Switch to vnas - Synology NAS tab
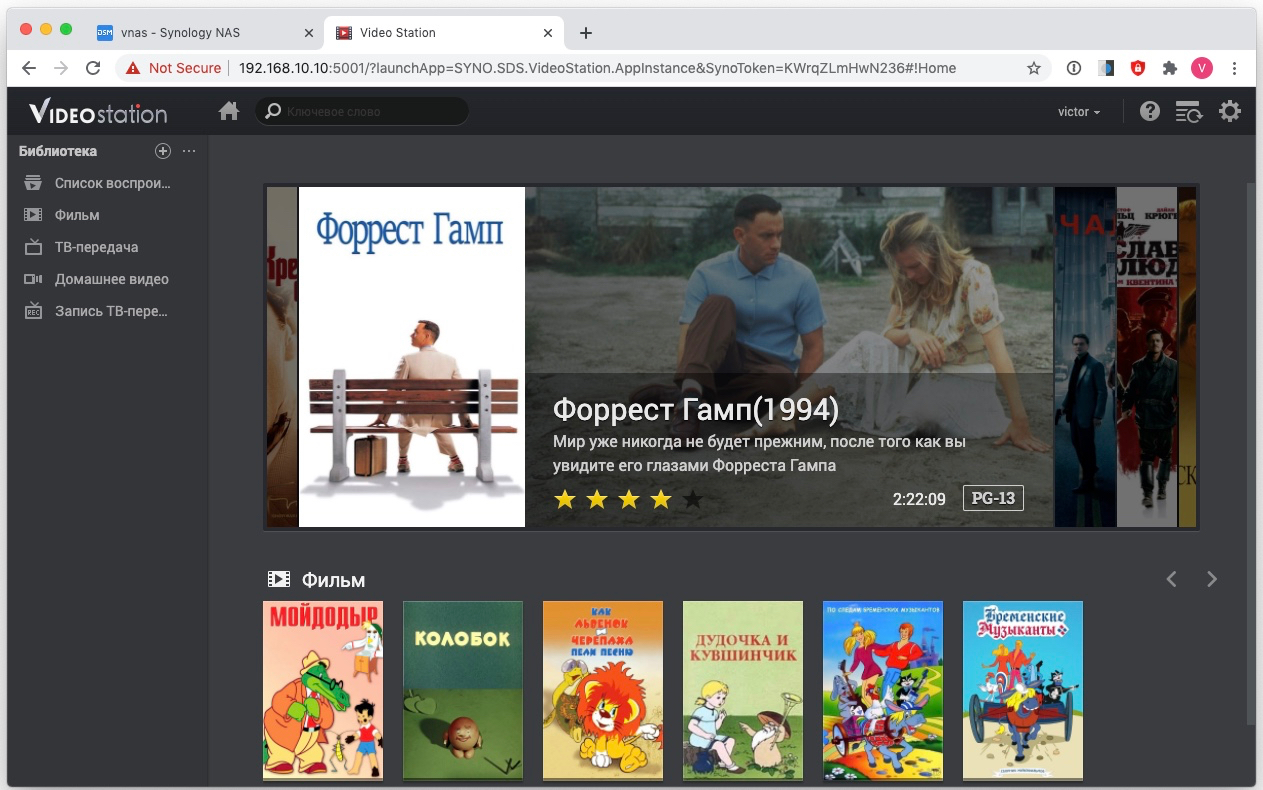Viewport: 1263px width, 790px height. pos(180,32)
